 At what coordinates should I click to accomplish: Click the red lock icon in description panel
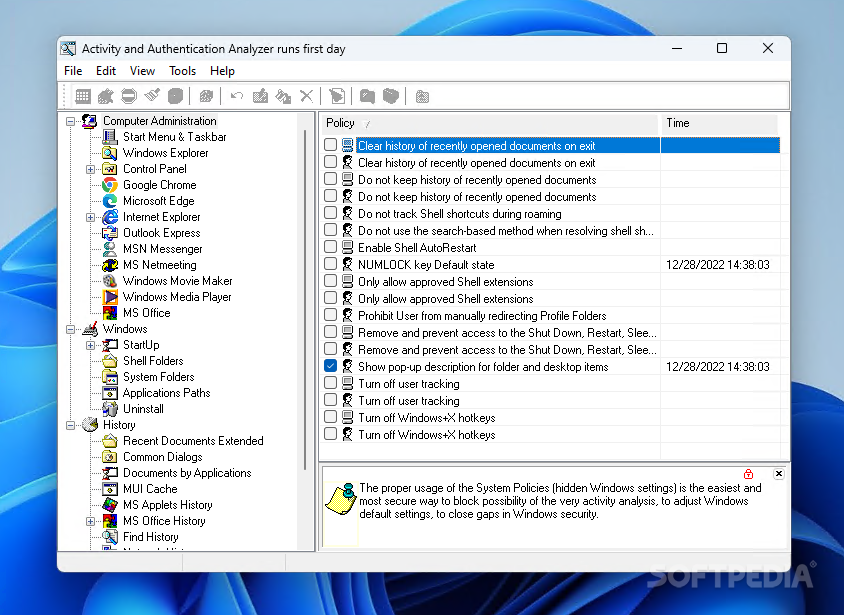click(x=748, y=474)
